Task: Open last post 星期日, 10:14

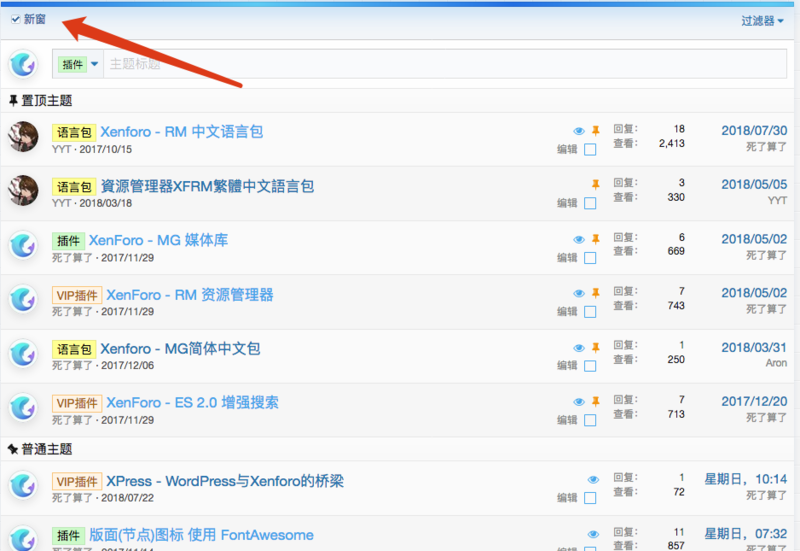Action: coord(745,479)
